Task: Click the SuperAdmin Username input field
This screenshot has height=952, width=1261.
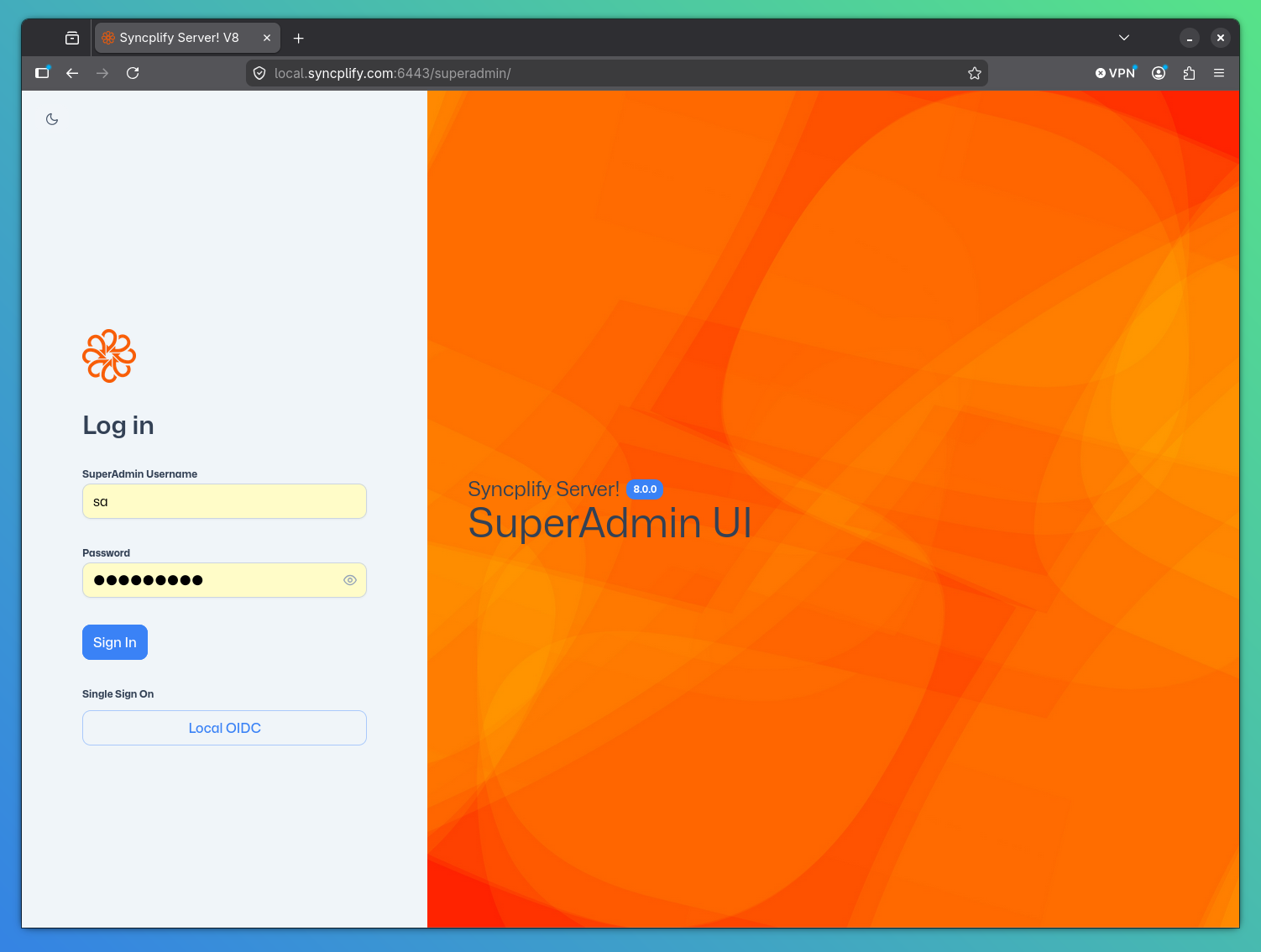Action: [224, 501]
